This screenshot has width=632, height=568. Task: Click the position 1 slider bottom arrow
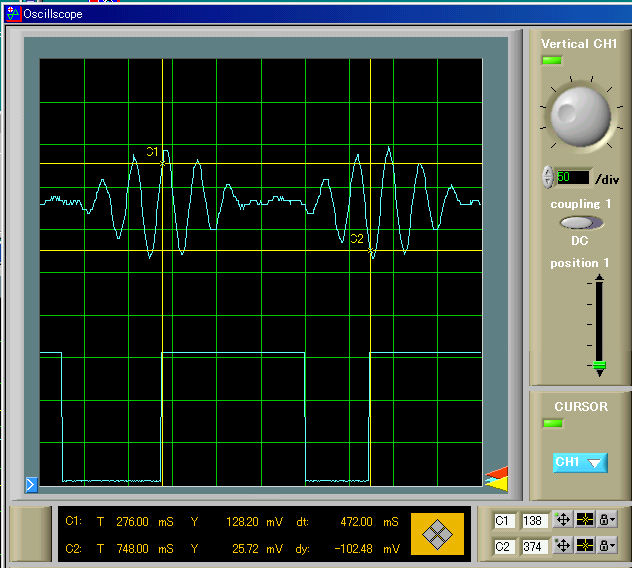coord(599,373)
